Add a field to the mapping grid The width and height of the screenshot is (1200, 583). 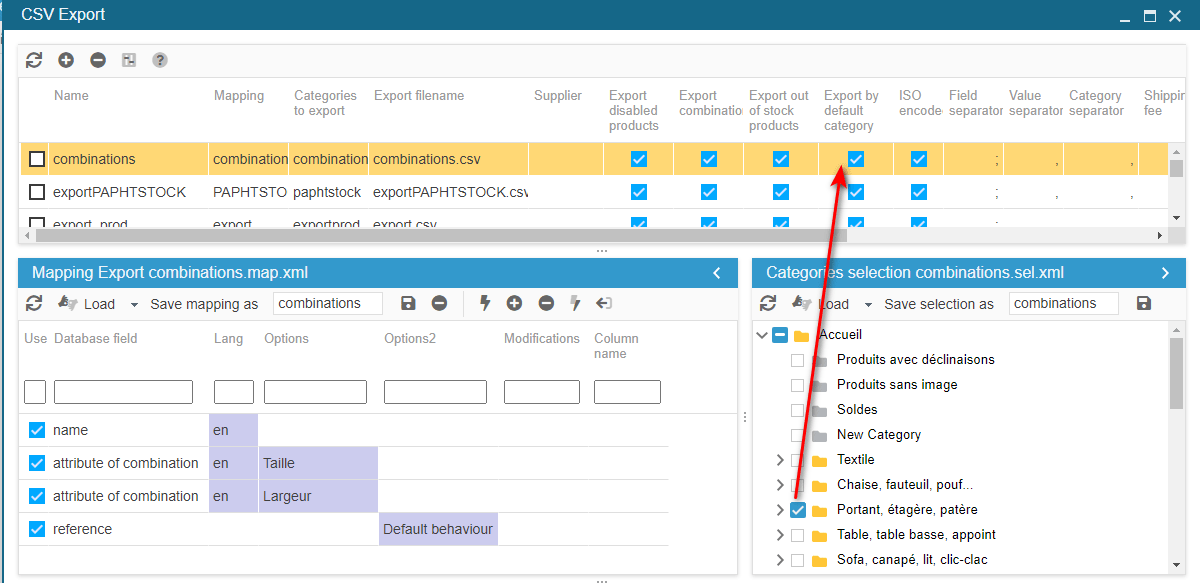(514, 304)
